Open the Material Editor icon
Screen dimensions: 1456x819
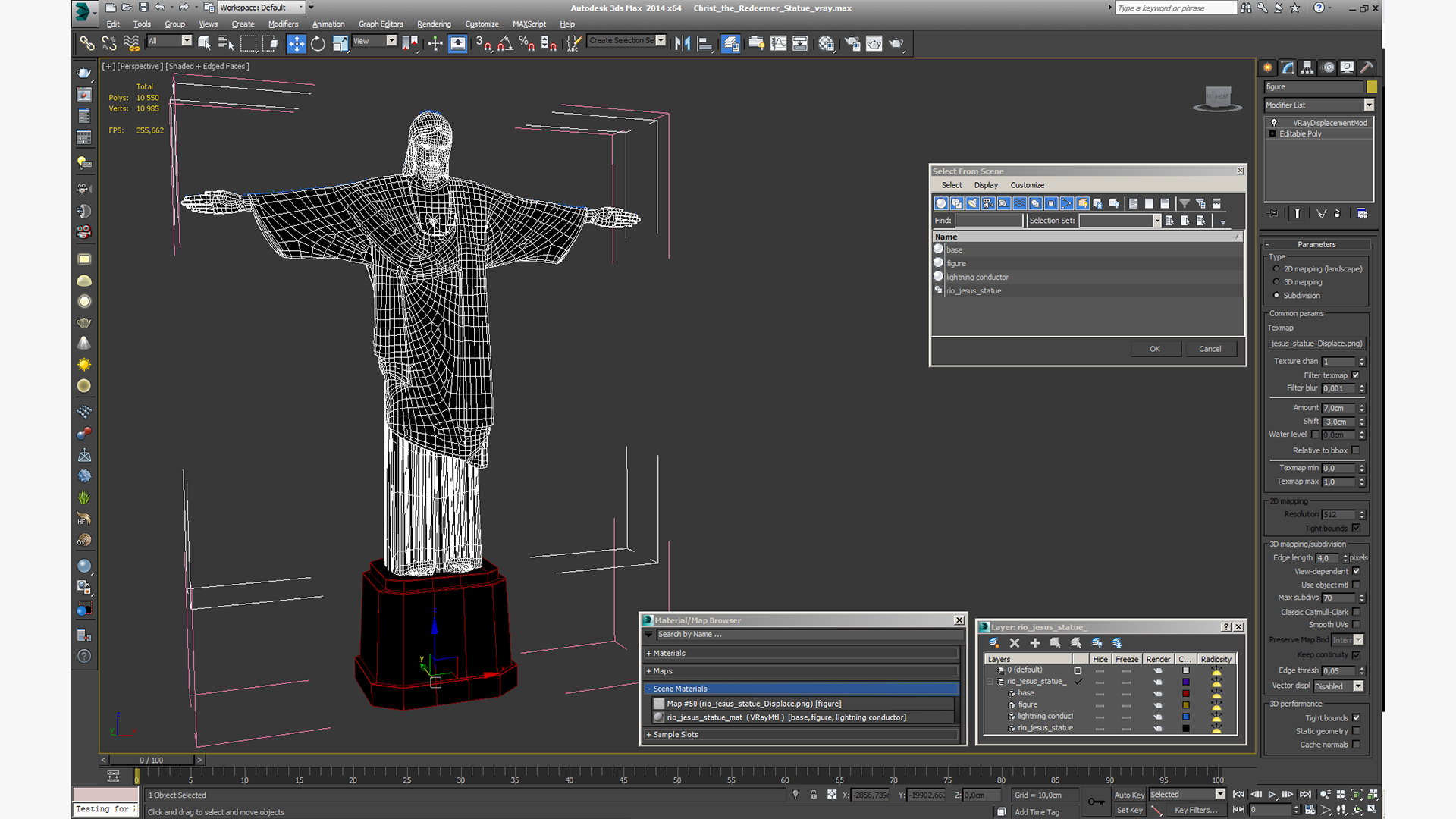(827, 43)
